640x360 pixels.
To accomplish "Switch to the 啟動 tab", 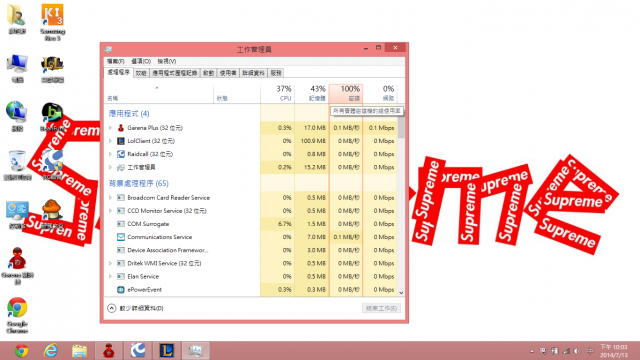I will point(209,73).
